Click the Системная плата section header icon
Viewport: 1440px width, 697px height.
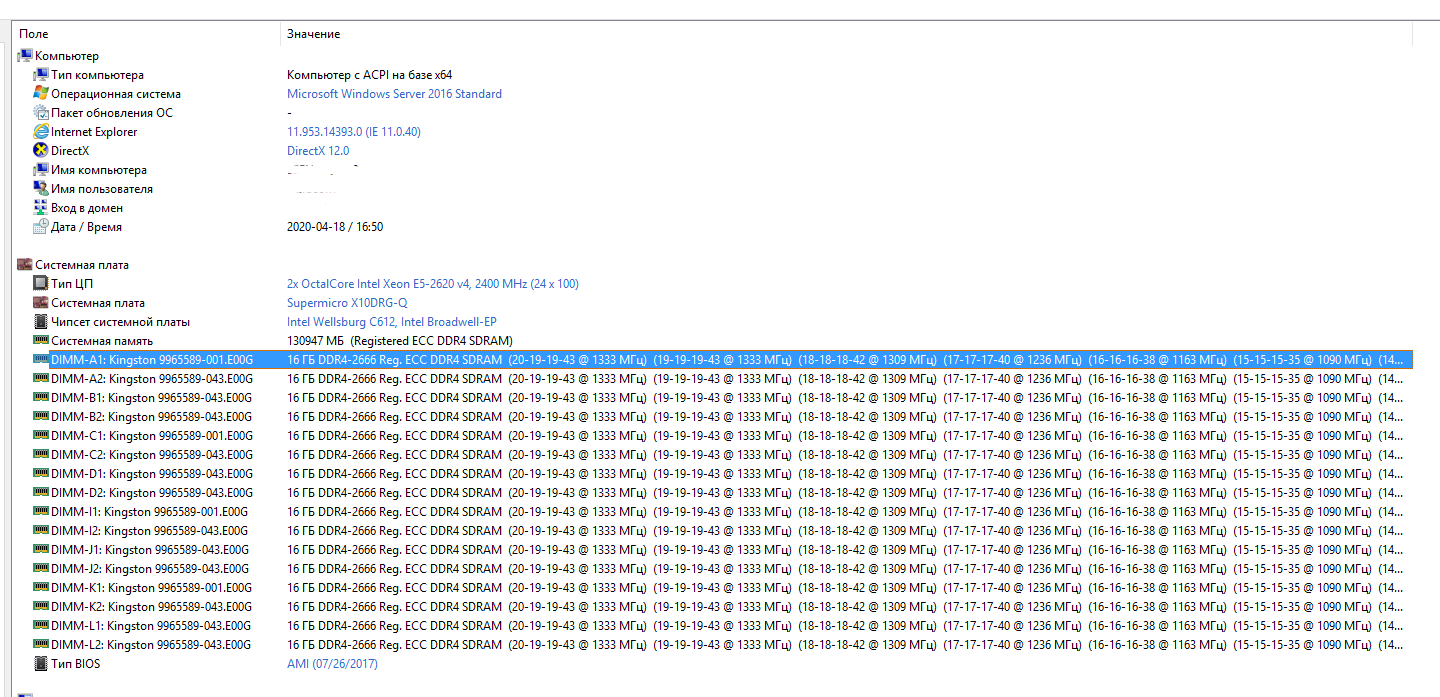pyautogui.click(x=25, y=265)
